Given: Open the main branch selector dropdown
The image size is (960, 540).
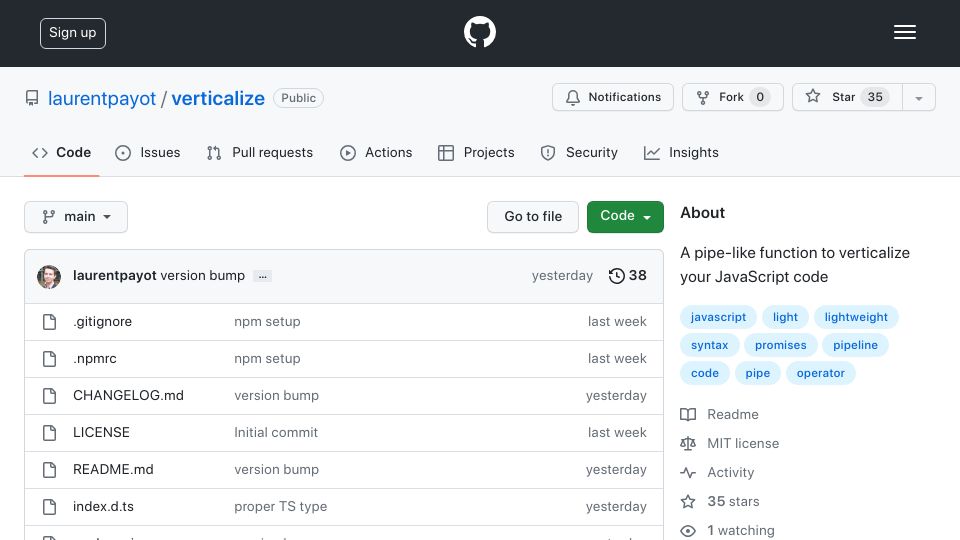Looking at the screenshot, I should pos(76,217).
